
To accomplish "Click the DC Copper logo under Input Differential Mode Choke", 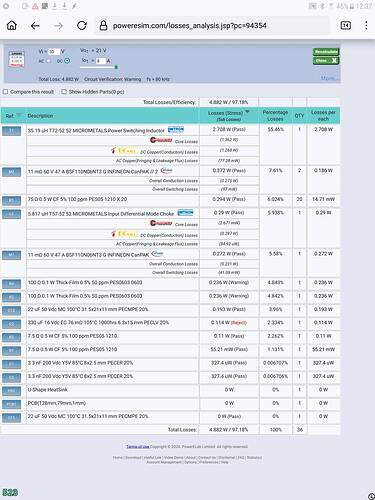I will point(124,234).
